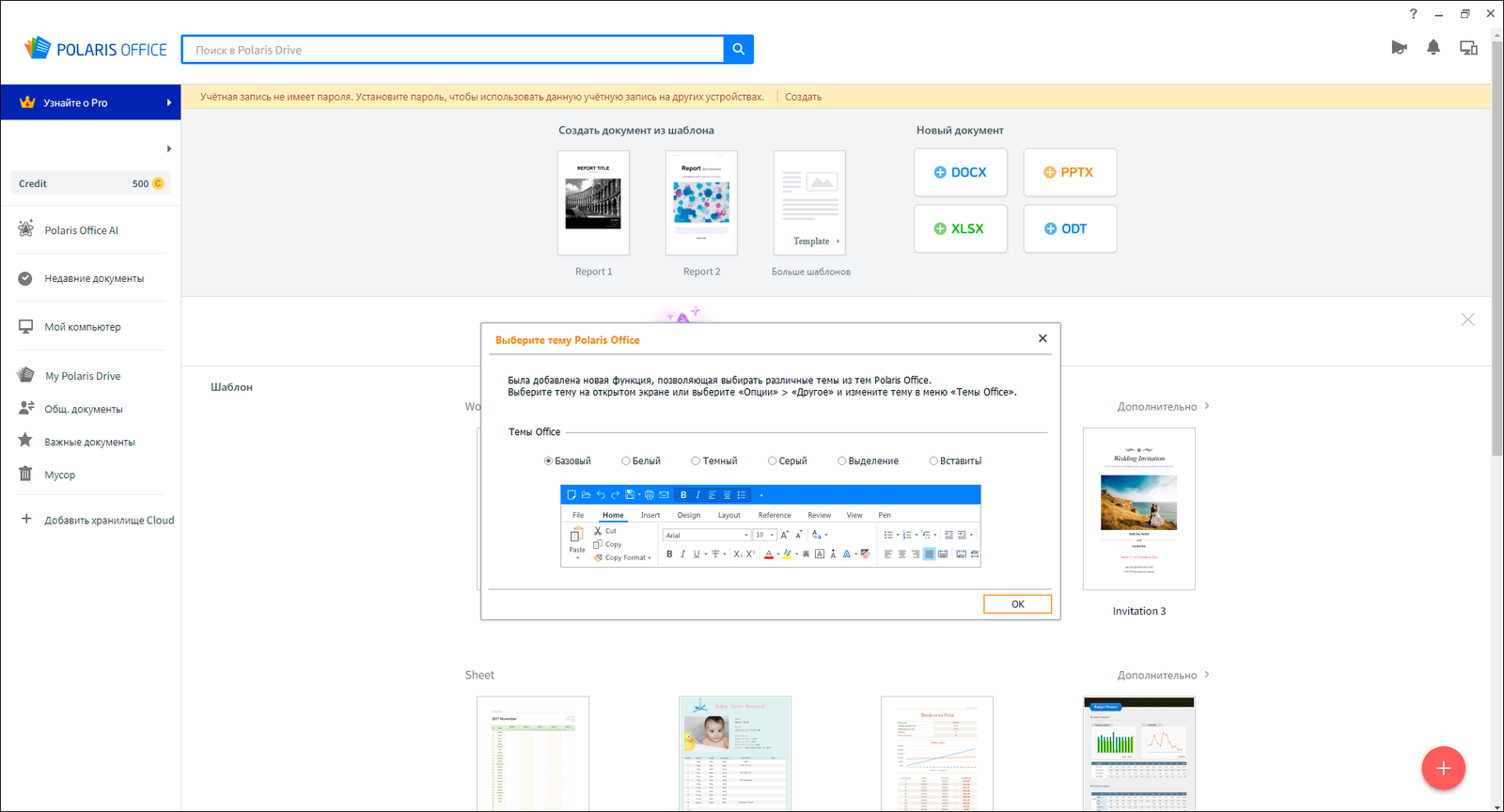The image size is (1504, 812).
Task: Click the red floating plus button
Action: click(x=1443, y=768)
